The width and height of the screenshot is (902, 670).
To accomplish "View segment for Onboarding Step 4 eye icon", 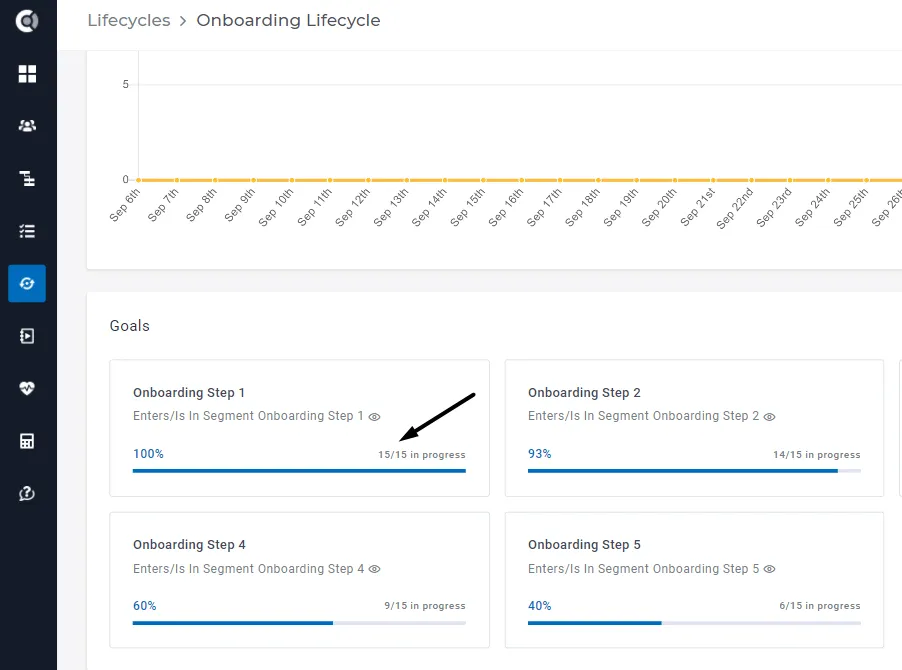I will point(374,569).
